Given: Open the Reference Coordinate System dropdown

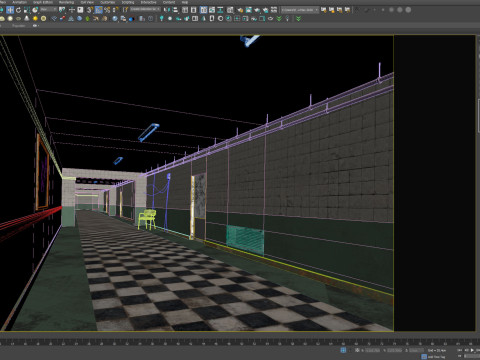Looking at the screenshot, I should click(49, 10).
